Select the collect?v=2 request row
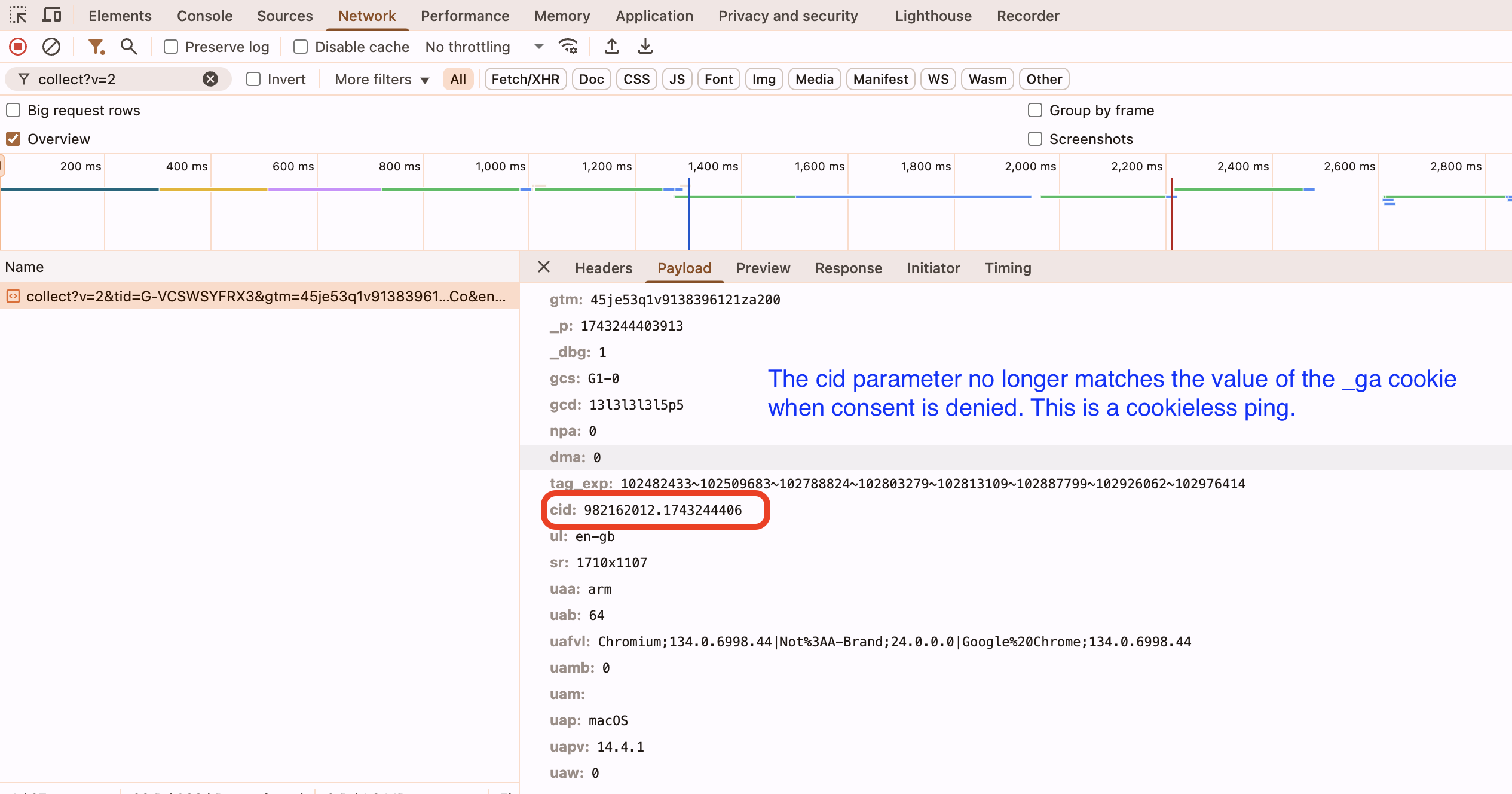This screenshot has height=794, width=1512. click(x=259, y=296)
